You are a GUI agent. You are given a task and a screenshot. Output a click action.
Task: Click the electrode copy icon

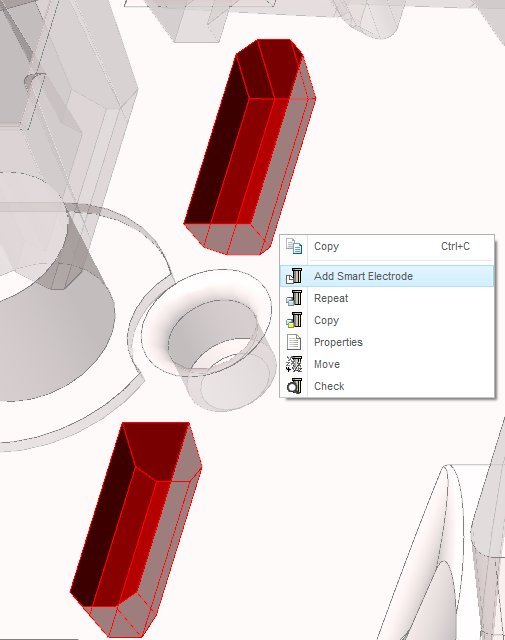(294, 320)
